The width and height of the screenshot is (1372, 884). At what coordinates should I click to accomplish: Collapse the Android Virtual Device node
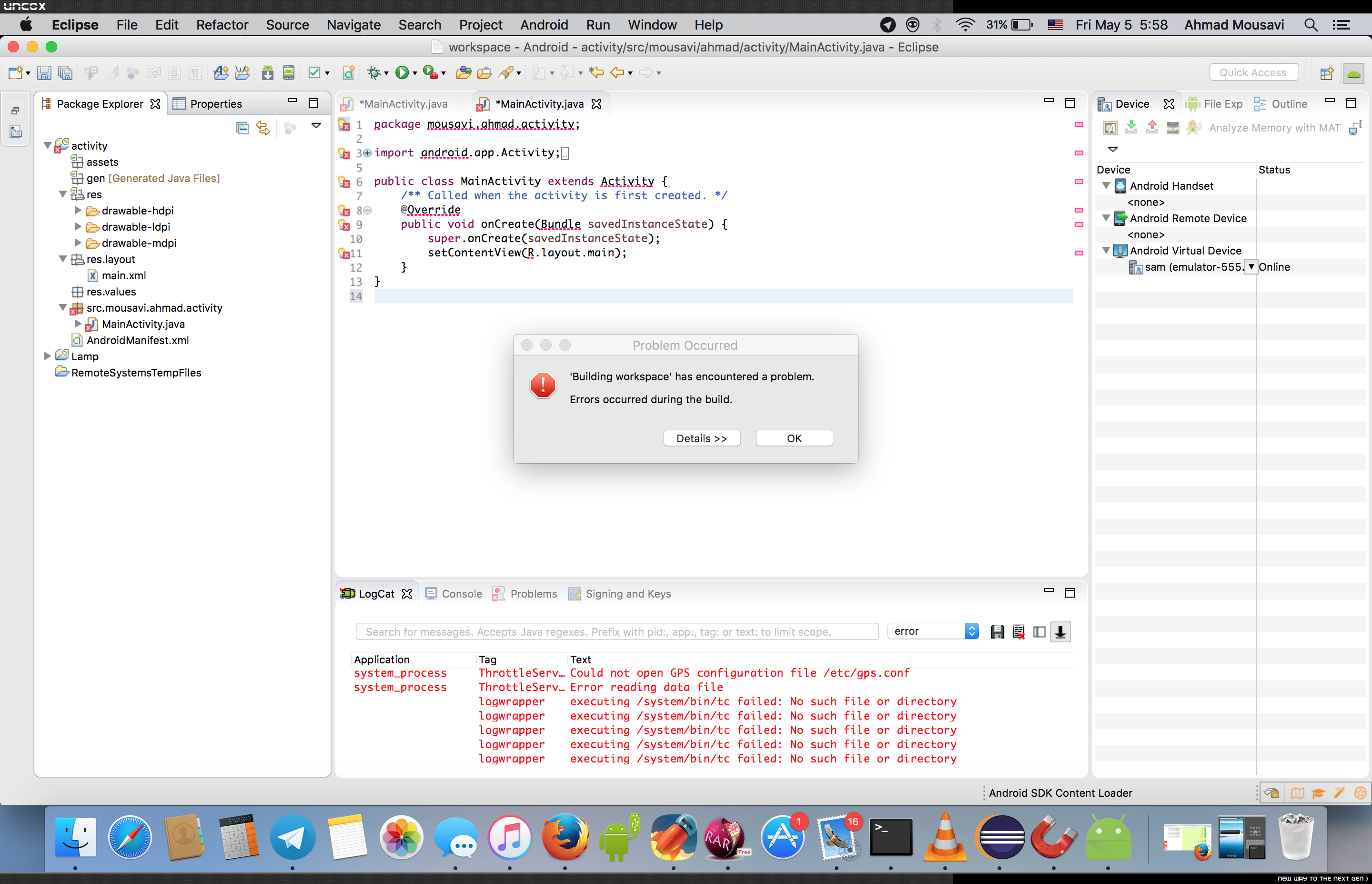click(x=1106, y=251)
